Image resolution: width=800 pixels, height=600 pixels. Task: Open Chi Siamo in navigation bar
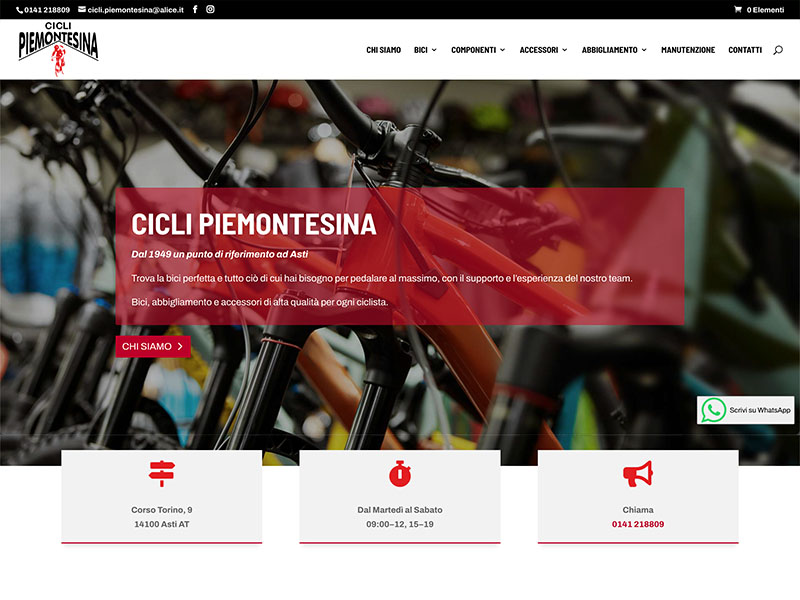pos(384,50)
